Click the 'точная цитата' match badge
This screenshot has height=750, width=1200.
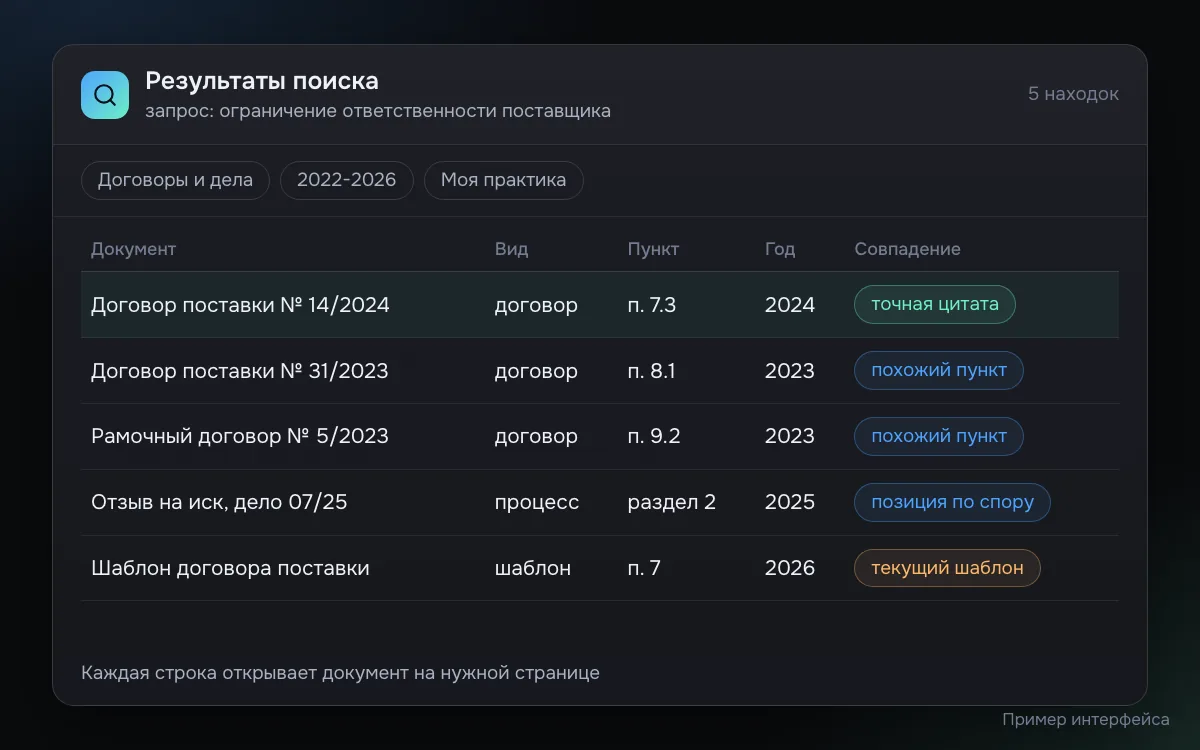(x=935, y=305)
